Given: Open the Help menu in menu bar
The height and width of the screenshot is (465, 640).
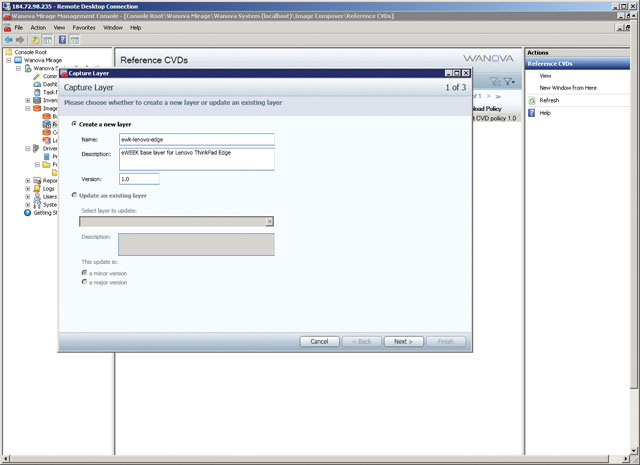Looking at the screenshot, I should [136, 27].
